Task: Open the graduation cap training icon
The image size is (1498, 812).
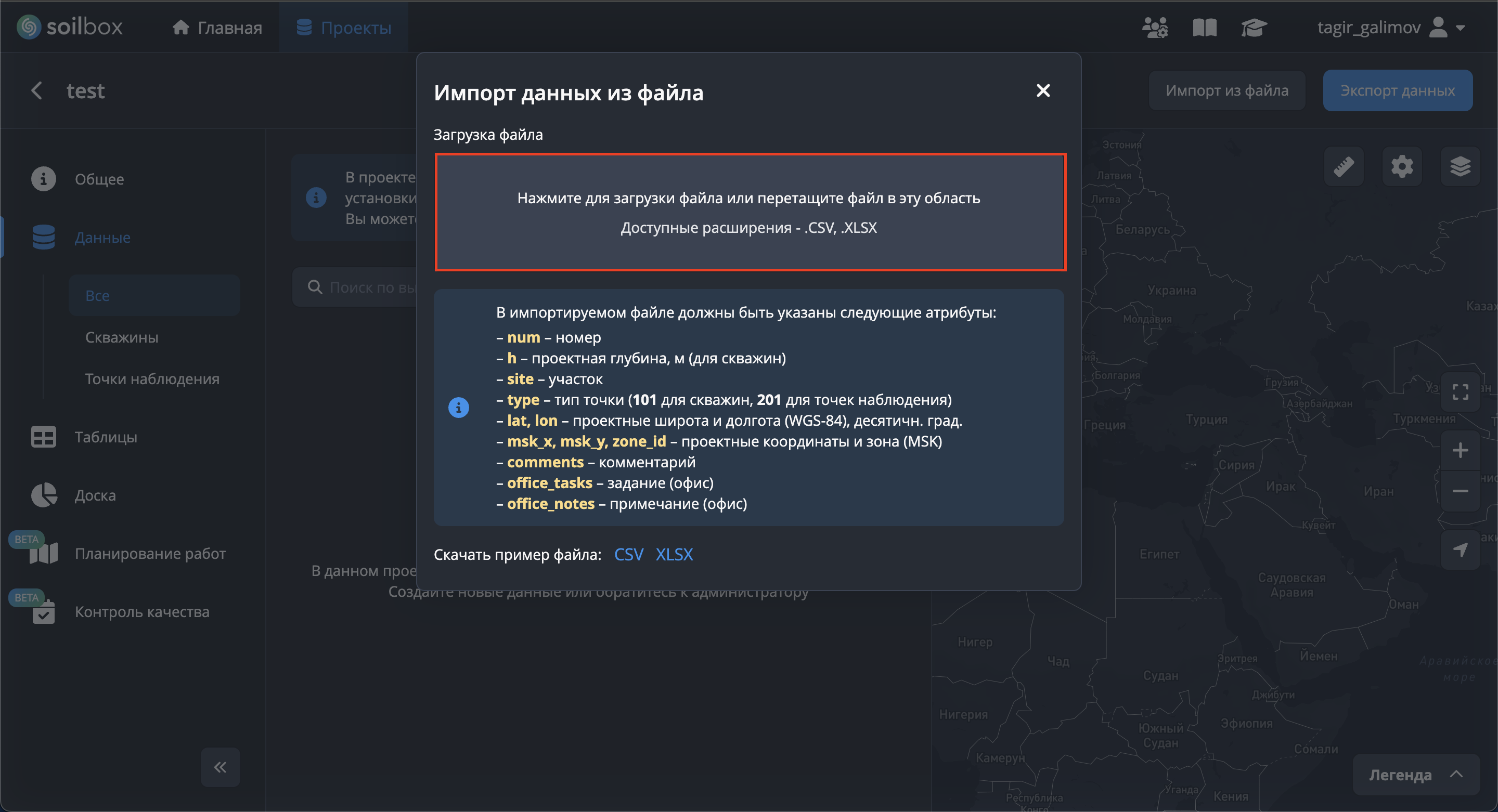Action: pos(1253,28)
